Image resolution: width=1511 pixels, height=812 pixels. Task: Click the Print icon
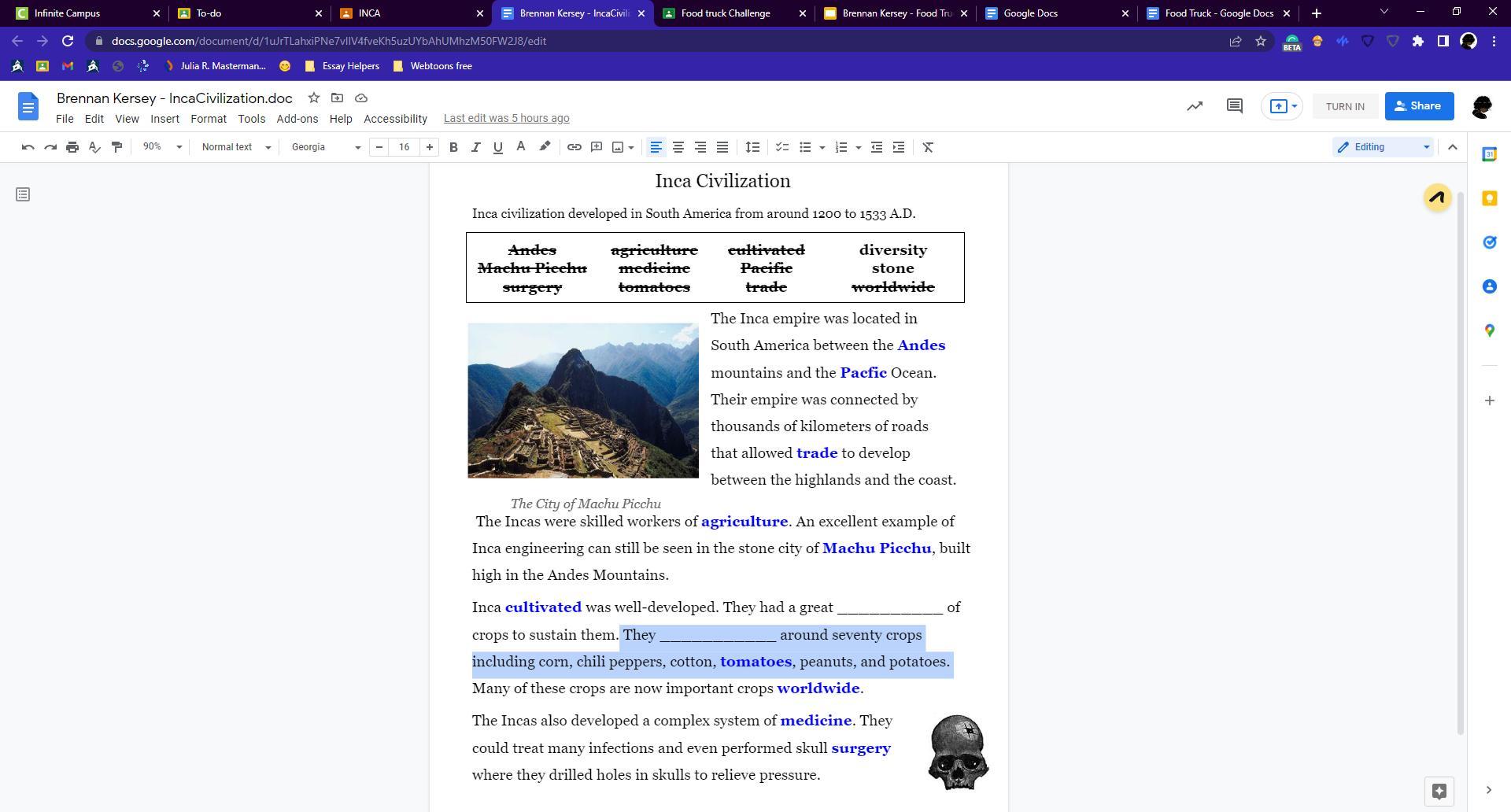coord(72,147)
